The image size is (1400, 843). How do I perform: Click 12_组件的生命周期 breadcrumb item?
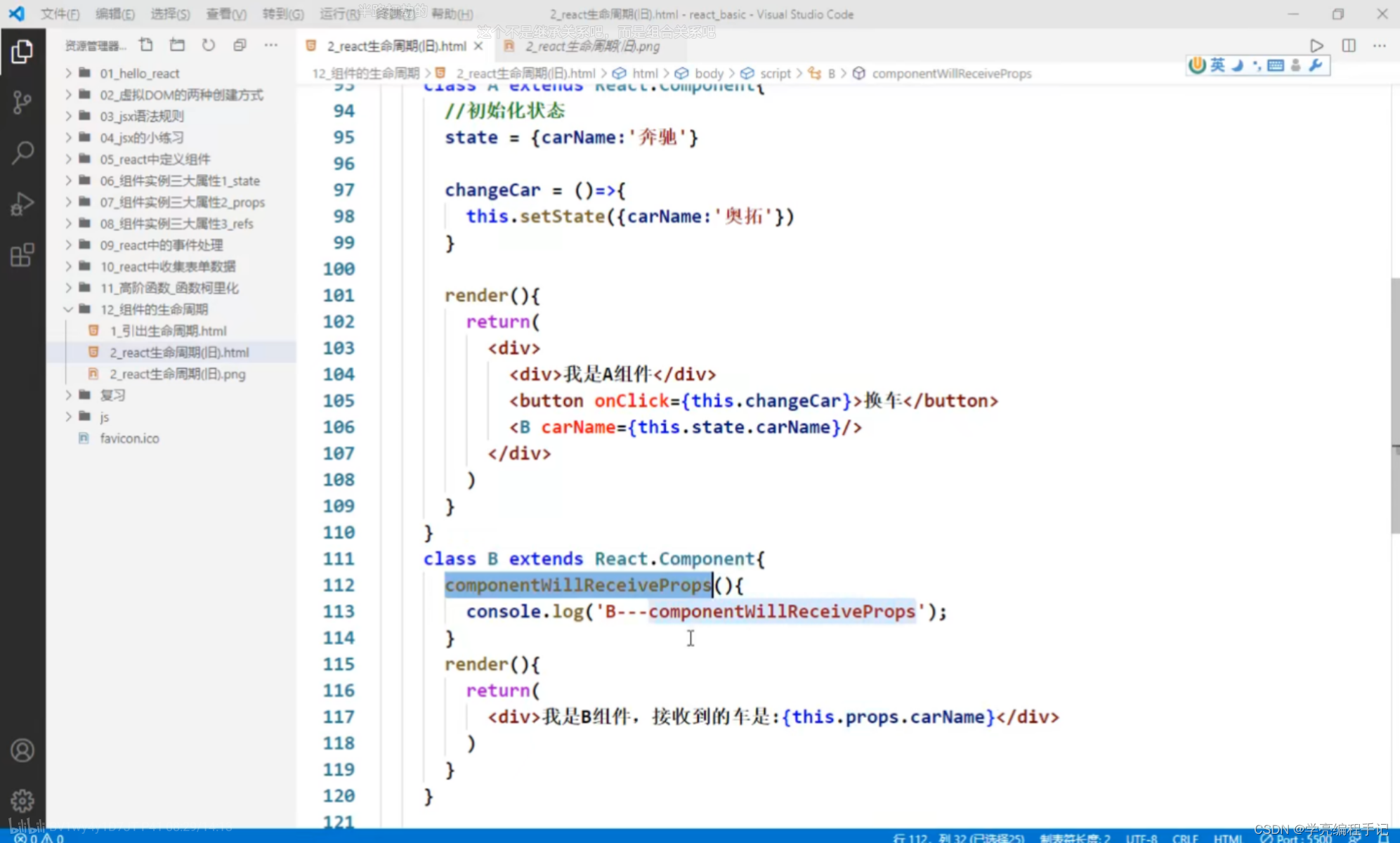pos(365,74)
